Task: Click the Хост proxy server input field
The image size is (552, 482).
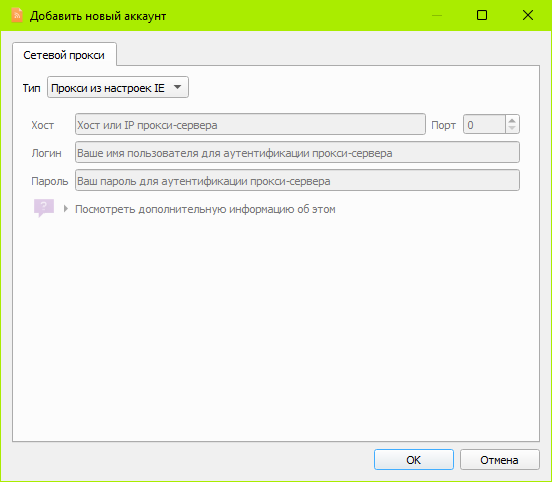Action: tap(250, 124)
